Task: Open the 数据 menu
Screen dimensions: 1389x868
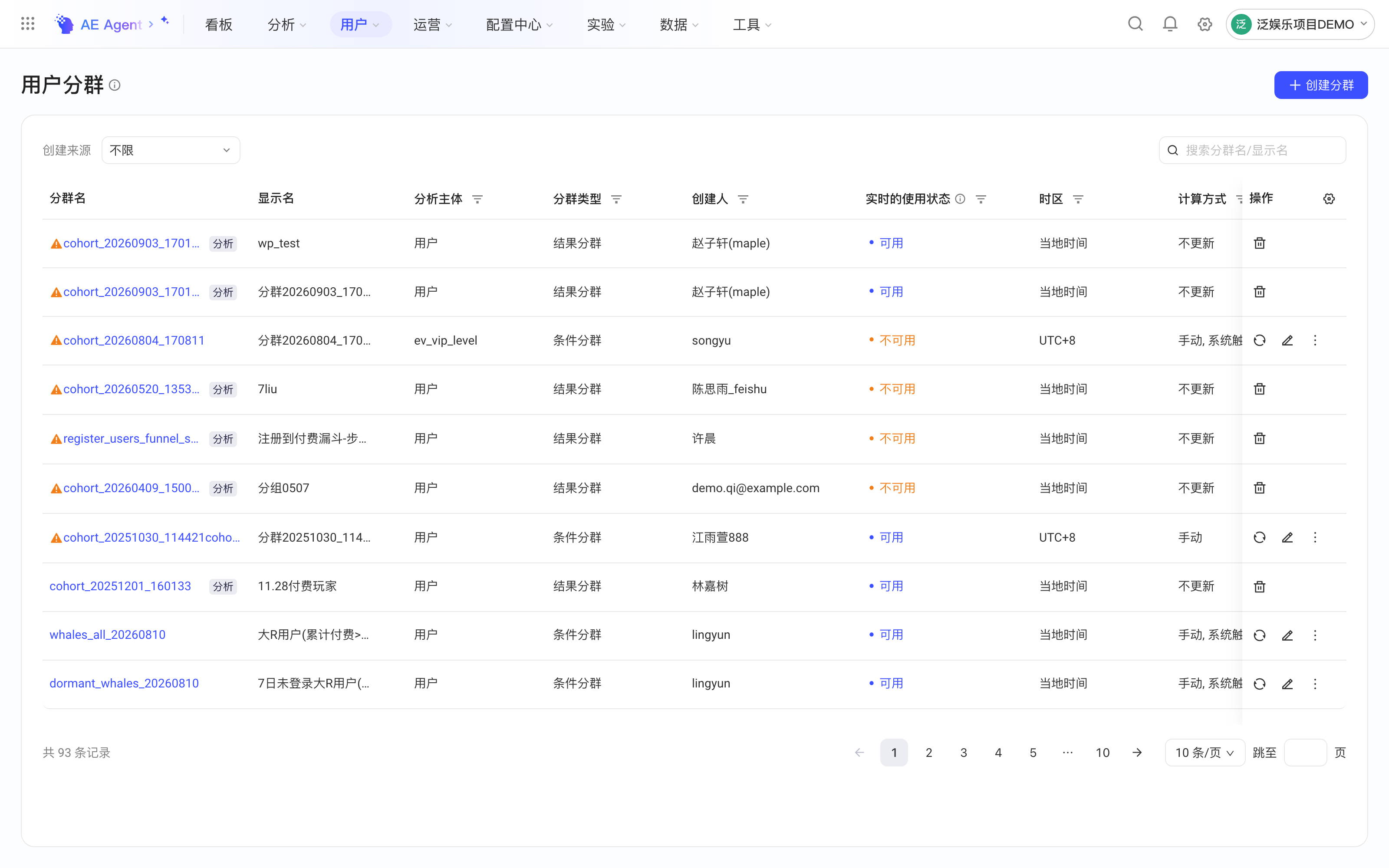Action: point(679,24)
